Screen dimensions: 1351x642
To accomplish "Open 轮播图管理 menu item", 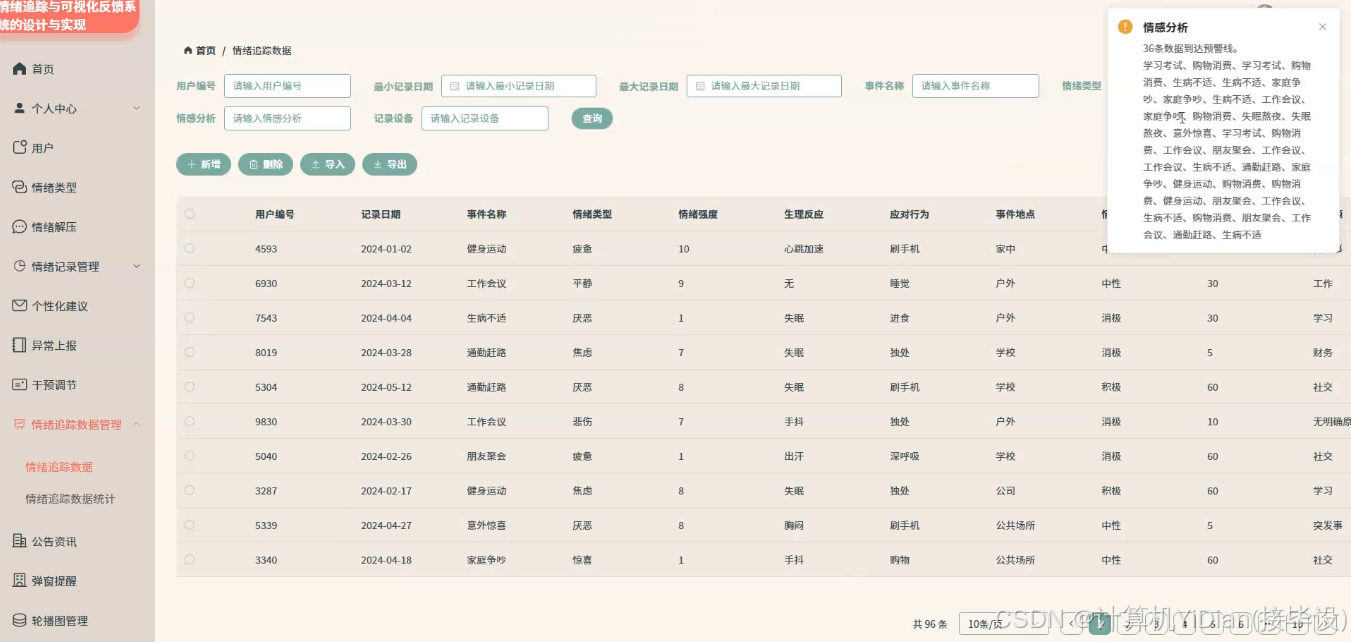I will pos(60,620).
